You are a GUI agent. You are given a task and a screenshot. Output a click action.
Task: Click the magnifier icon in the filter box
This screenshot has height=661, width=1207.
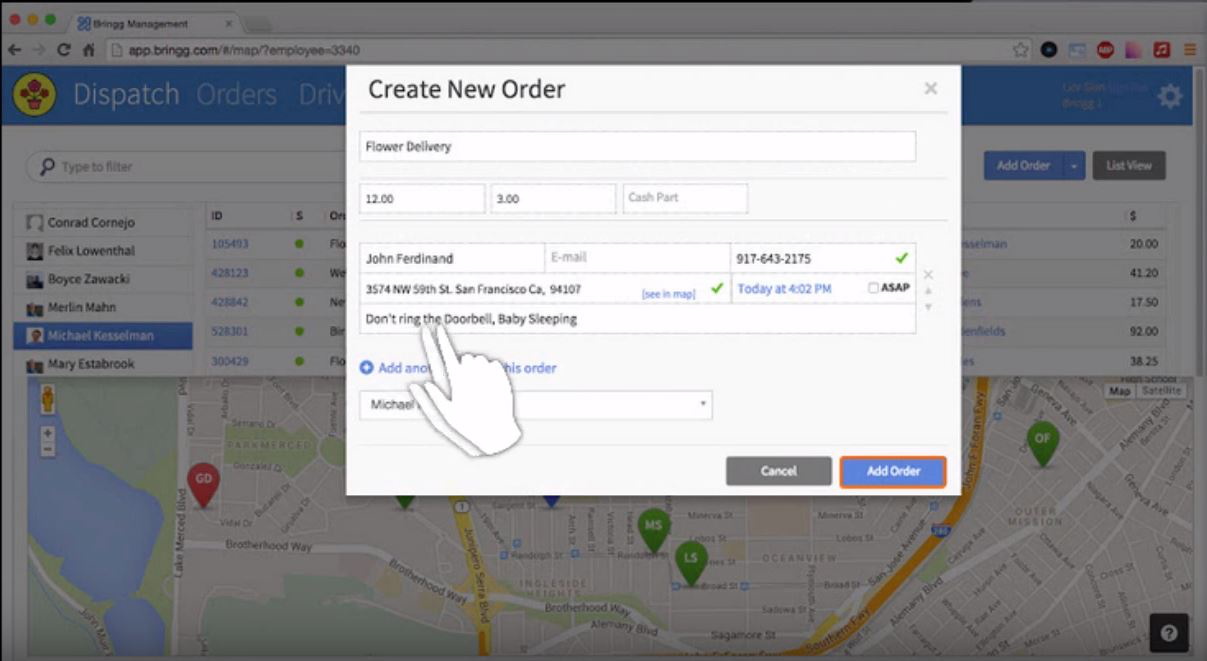(47, 166)
